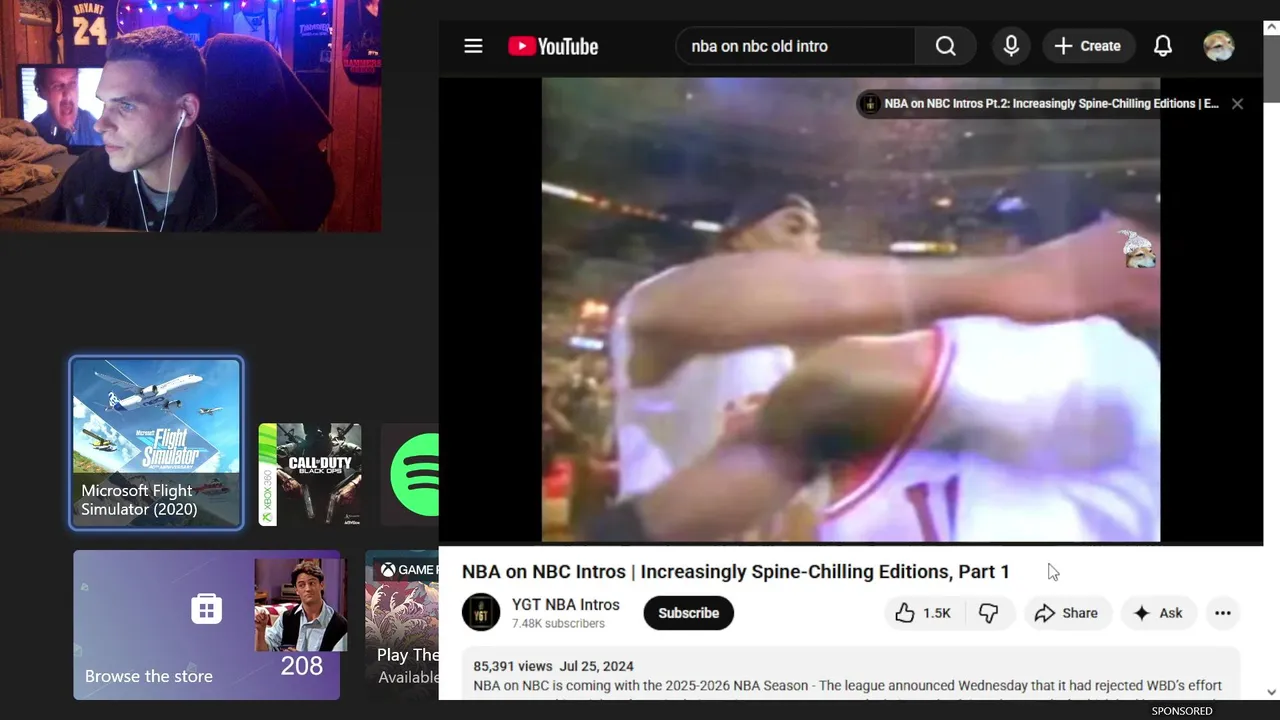Click the in-video card channel icon
This screenshot has width=1280, height=720.
point(870,104)
